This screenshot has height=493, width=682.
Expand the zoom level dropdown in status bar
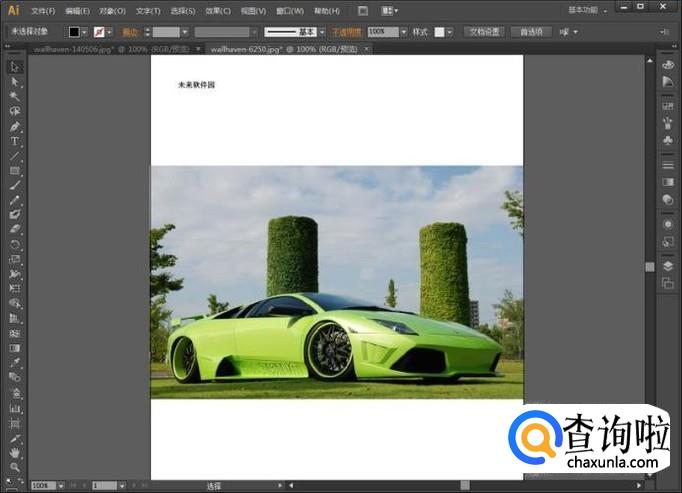pyautogui.click(x=61, y=486)
